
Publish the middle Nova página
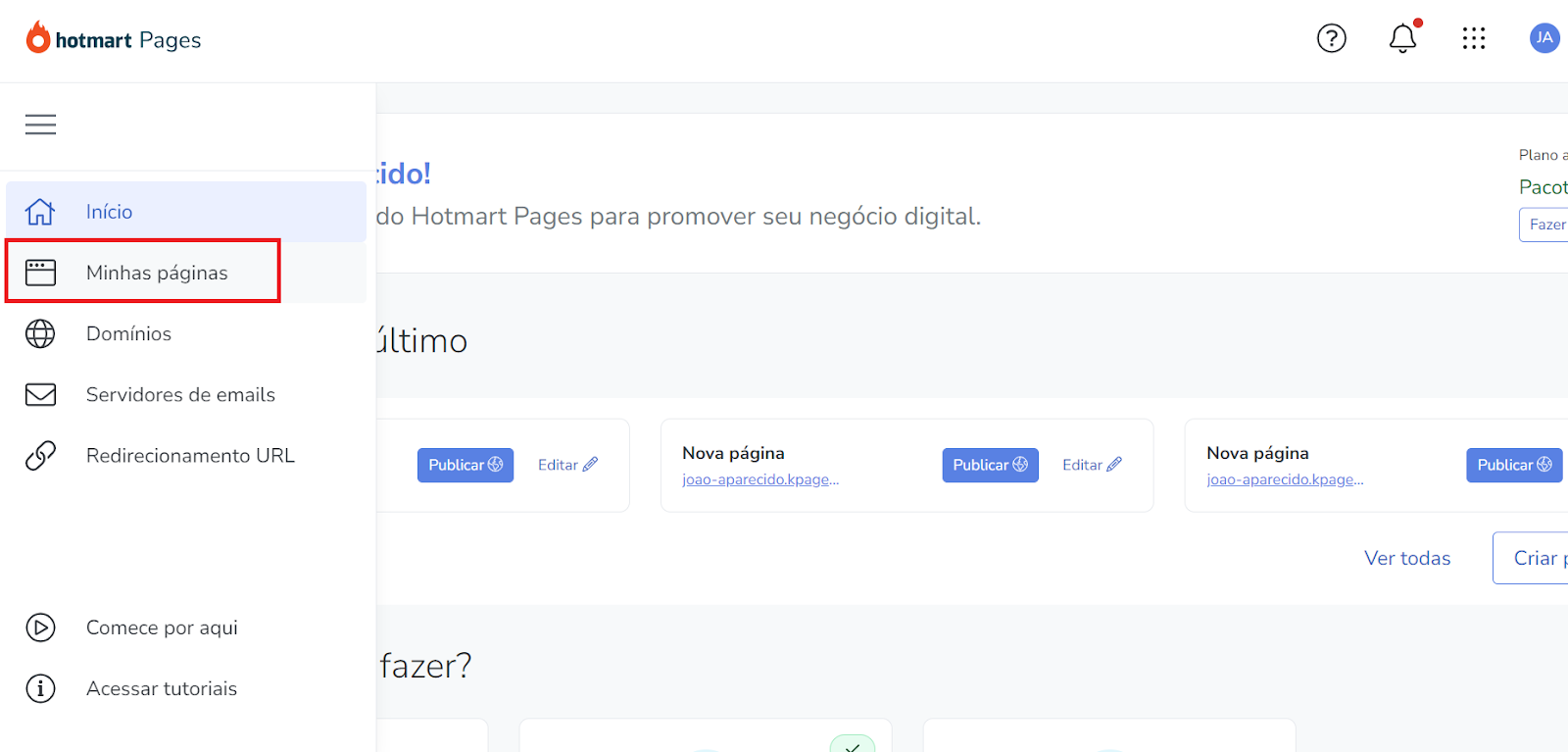[990, 465]
